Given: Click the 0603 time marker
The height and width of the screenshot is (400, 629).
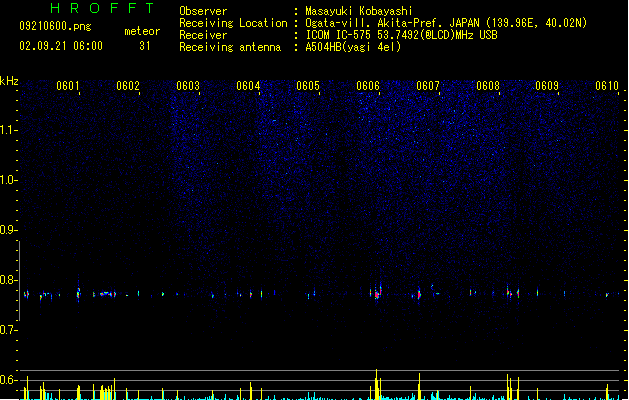Looking at the screenshot, I should 188,86.
